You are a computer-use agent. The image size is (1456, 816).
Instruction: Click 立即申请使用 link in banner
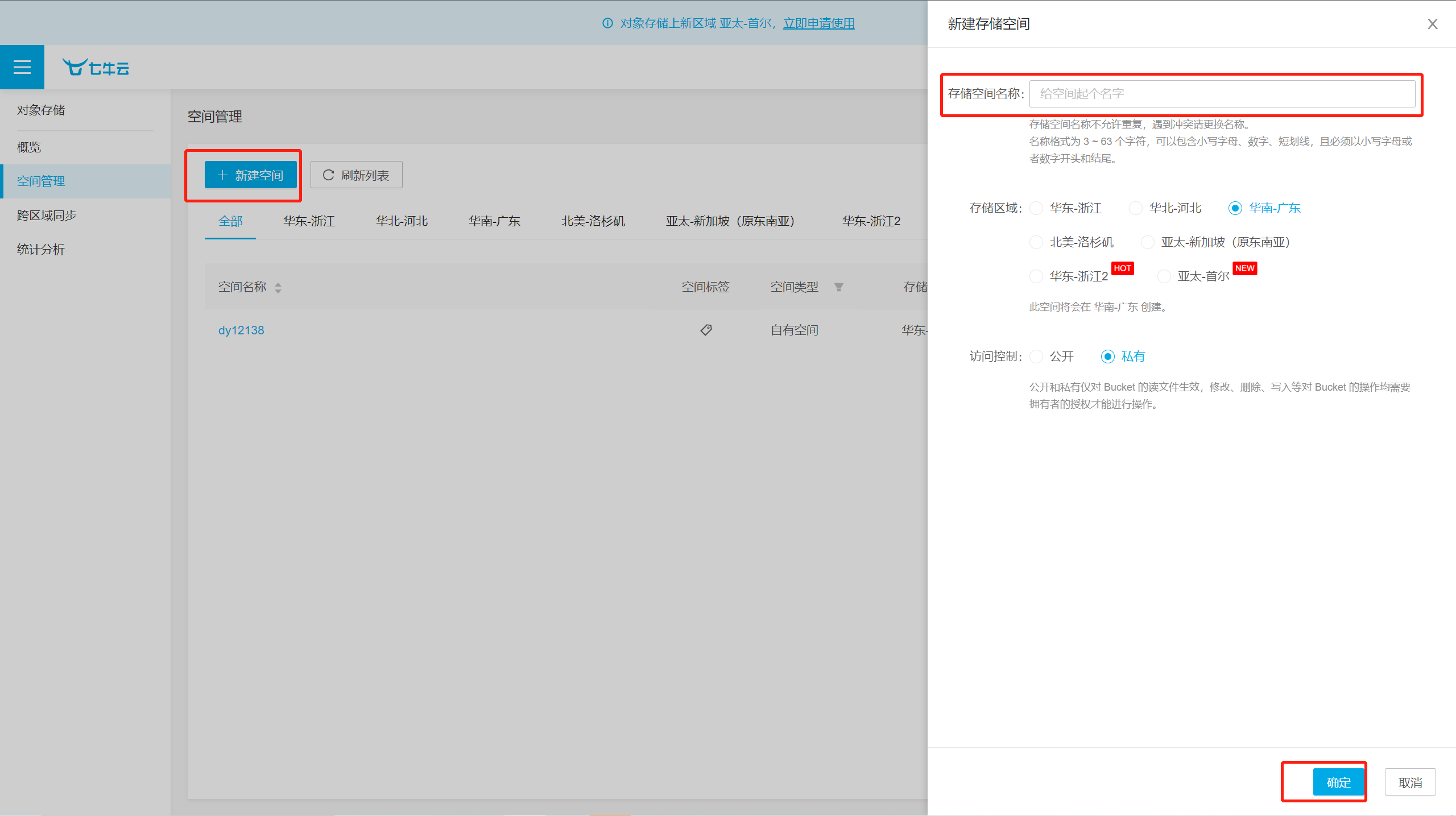tap(818, 23)
